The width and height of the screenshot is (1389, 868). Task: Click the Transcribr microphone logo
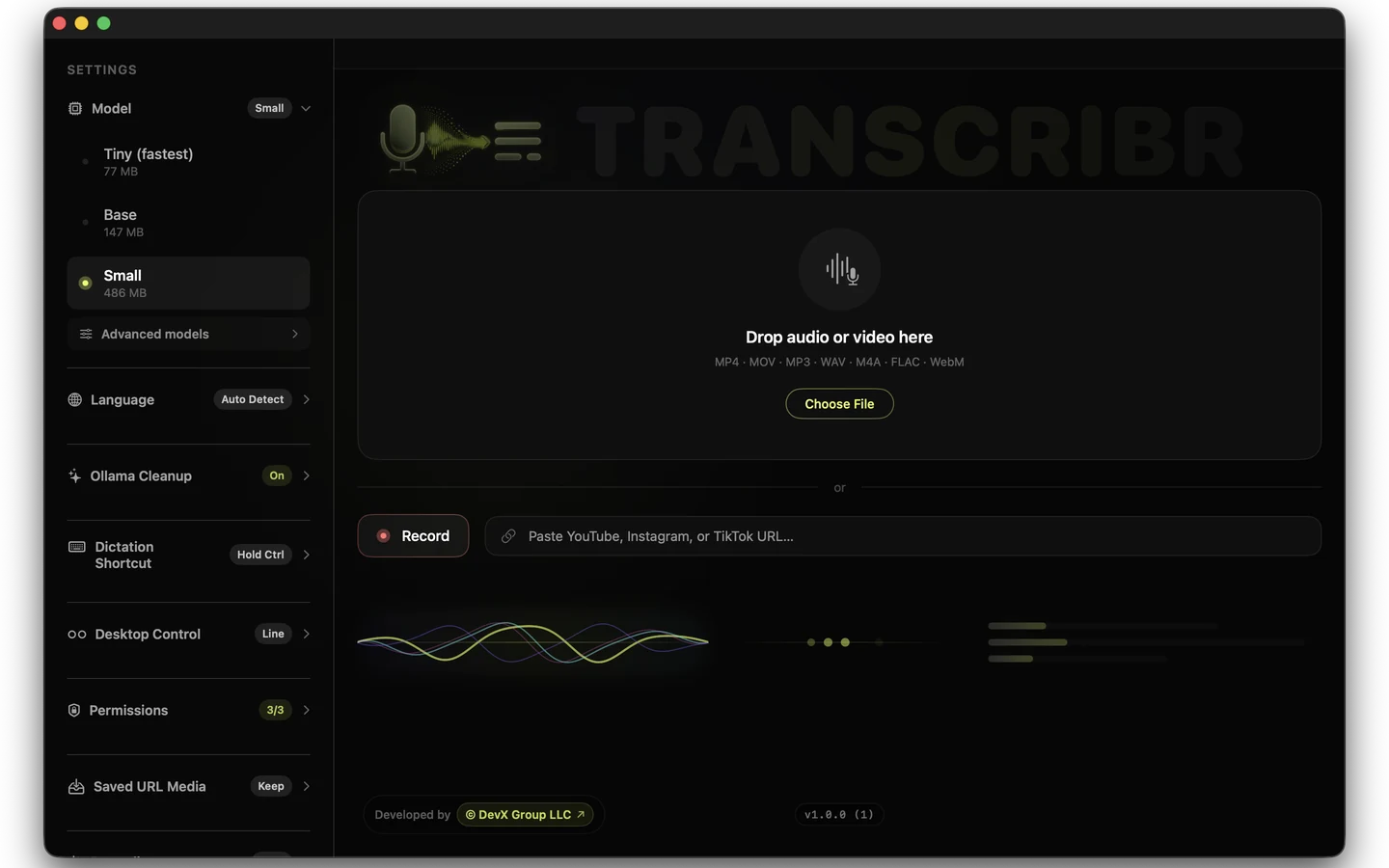[461, 141]
